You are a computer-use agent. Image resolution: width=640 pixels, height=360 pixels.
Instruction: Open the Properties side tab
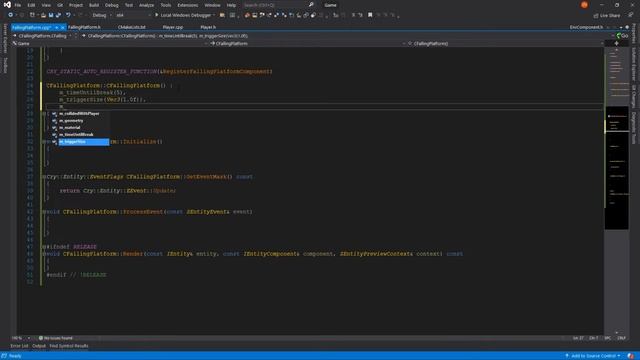tap(634, 33)
